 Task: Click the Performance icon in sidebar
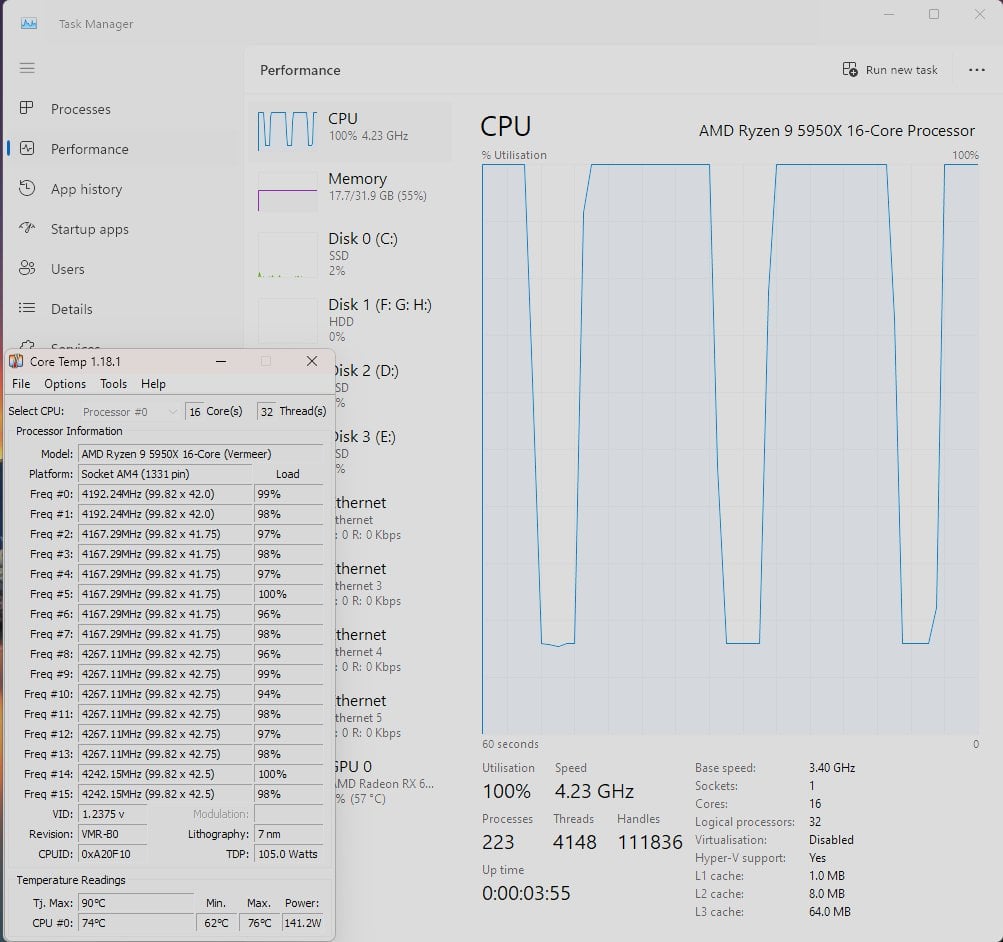(x=27, y=148)
